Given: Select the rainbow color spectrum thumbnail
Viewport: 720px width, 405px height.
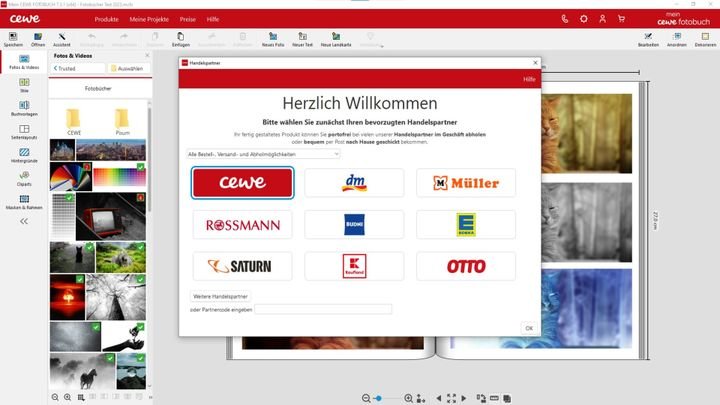Looking at the screenshot, I should click(119, 177).
